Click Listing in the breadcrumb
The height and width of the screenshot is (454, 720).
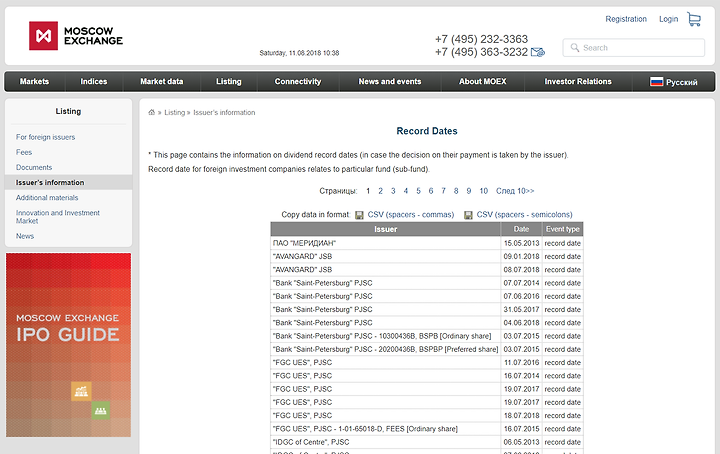pyautogui.click(x=174, y=112)
